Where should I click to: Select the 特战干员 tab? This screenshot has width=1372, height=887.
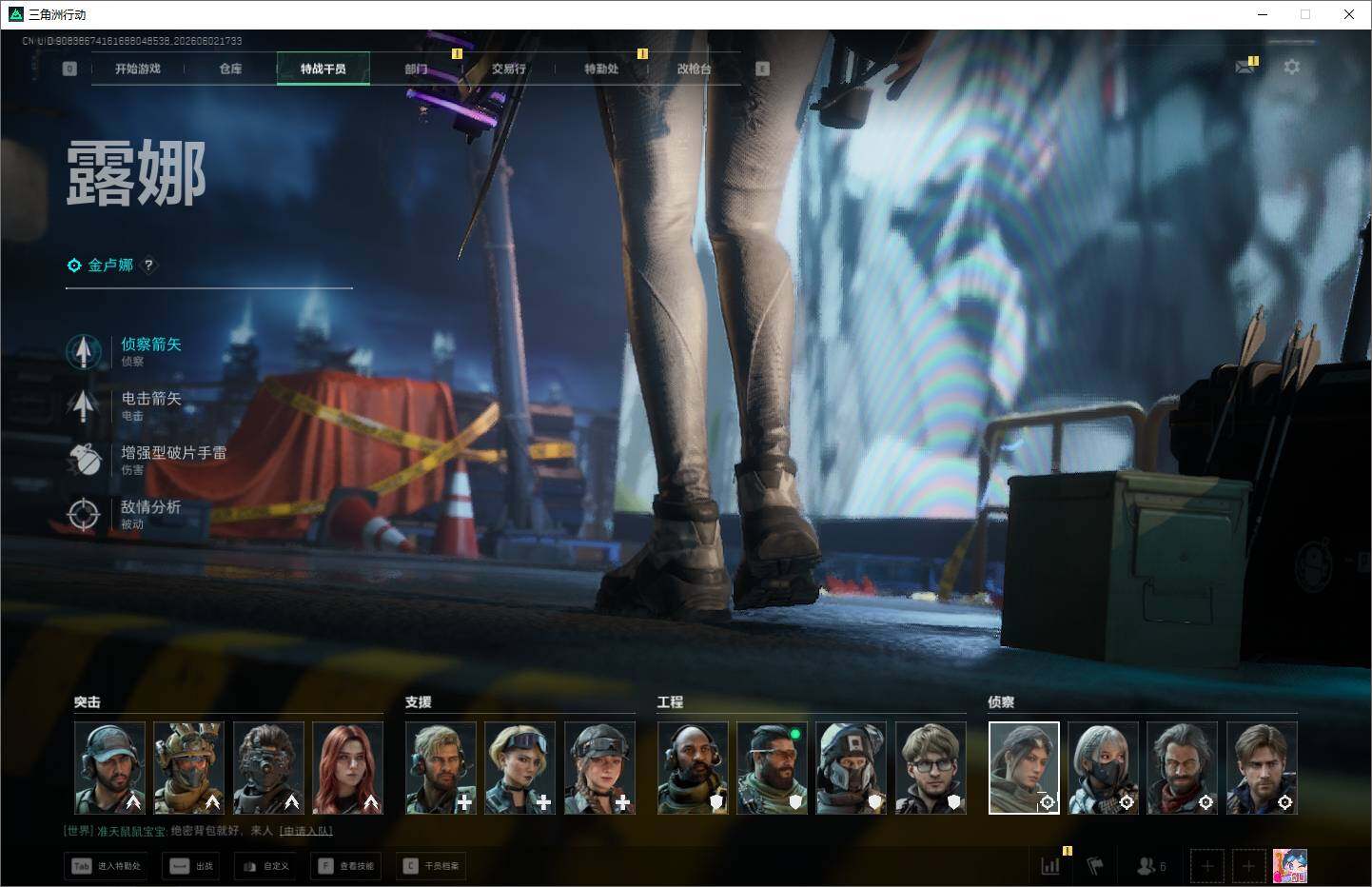pos(323,69)
